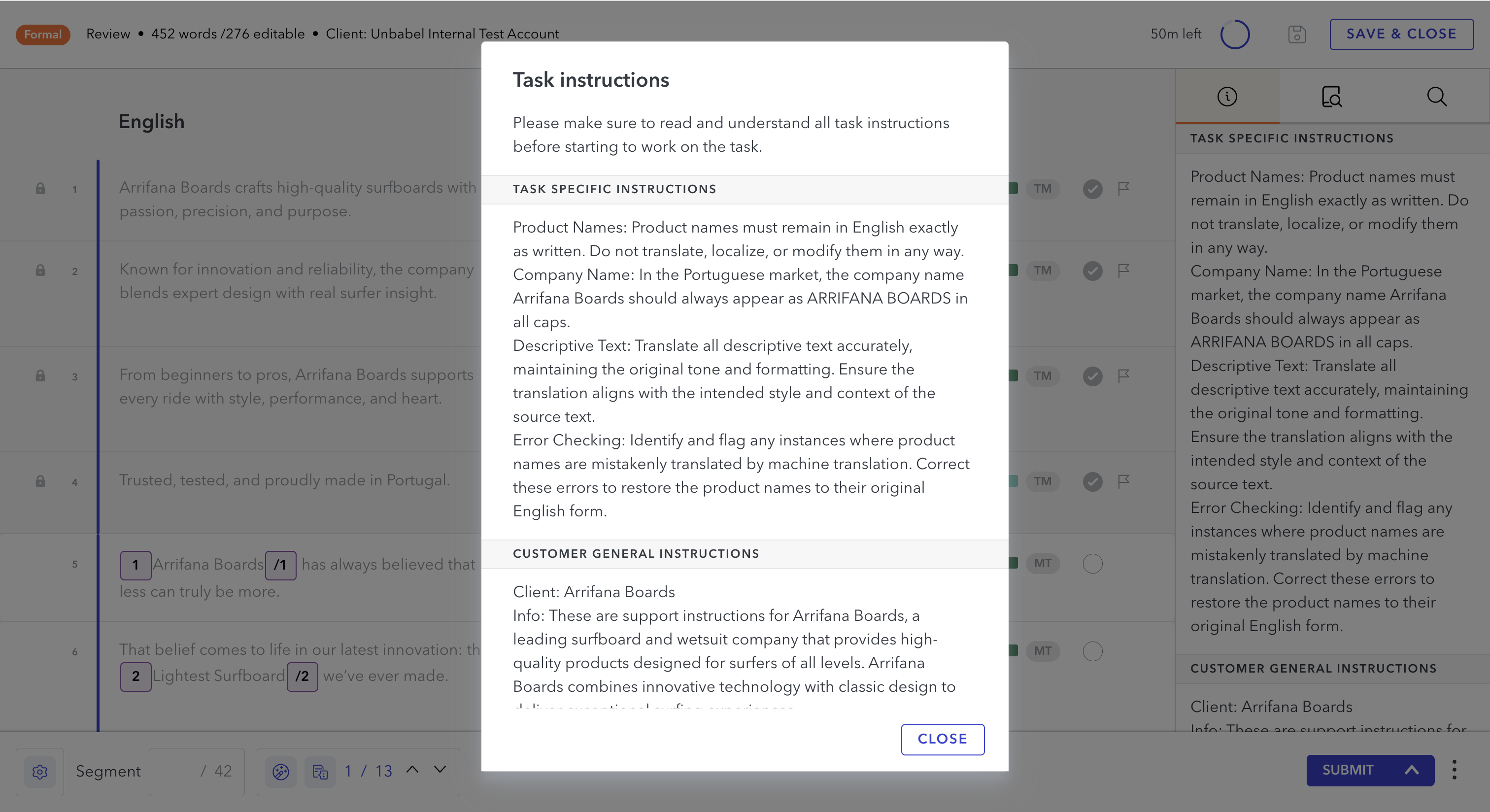Toggle the confirmed checkmark on segment 1
The width and height of the screenshot is (1490, 812).
coord(1092,189)
